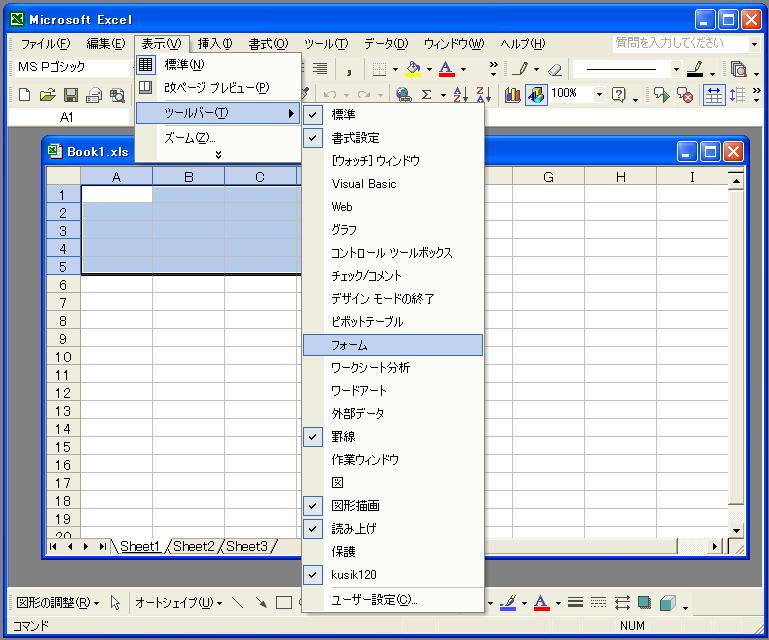This screenshot has height=640, width=769.
Task: Choose the Rectangle drawing tool
Action: [283, 602]
